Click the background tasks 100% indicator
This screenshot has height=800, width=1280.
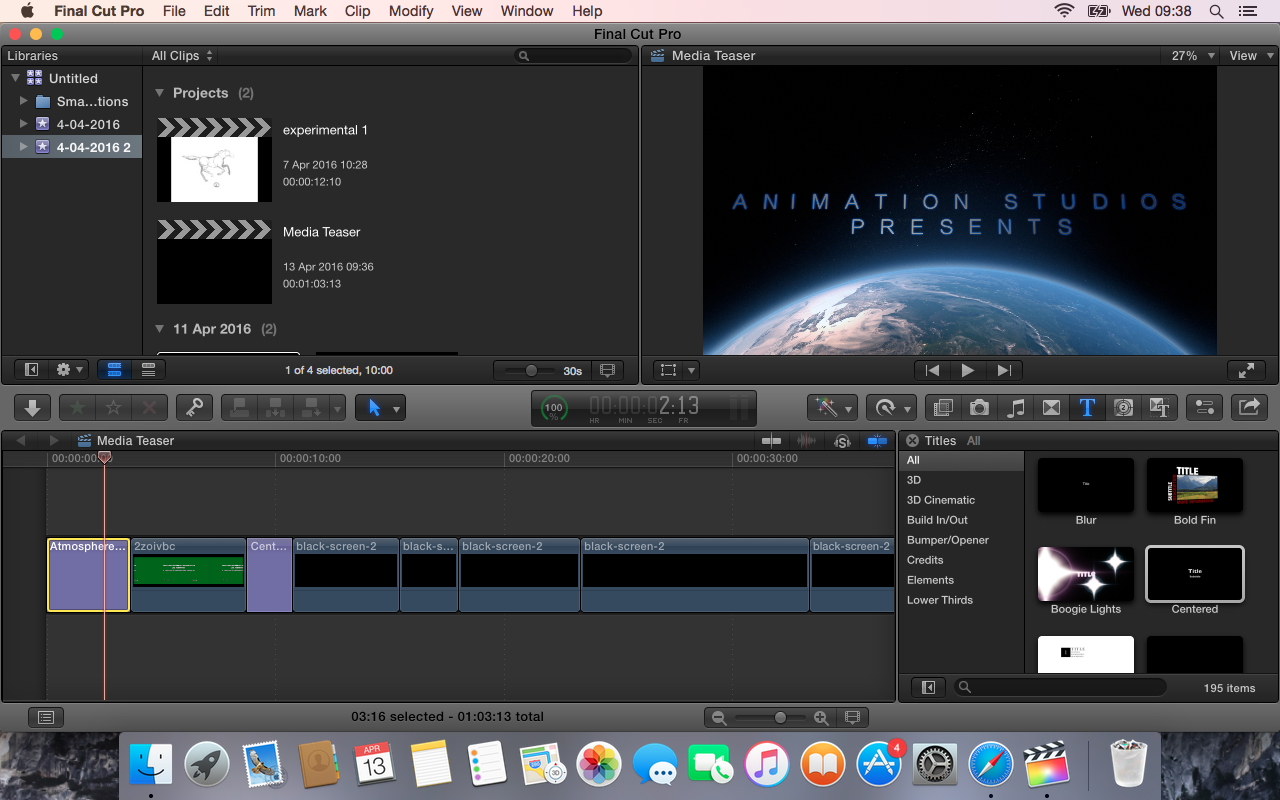pyautogui.click(x=553, y=408)
